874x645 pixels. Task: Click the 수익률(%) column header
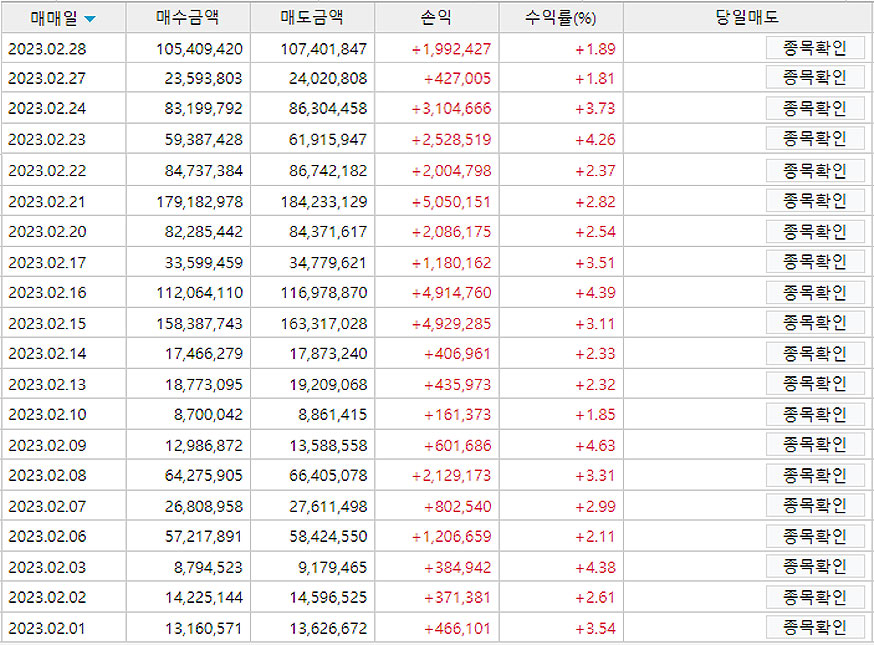(561, 17)
